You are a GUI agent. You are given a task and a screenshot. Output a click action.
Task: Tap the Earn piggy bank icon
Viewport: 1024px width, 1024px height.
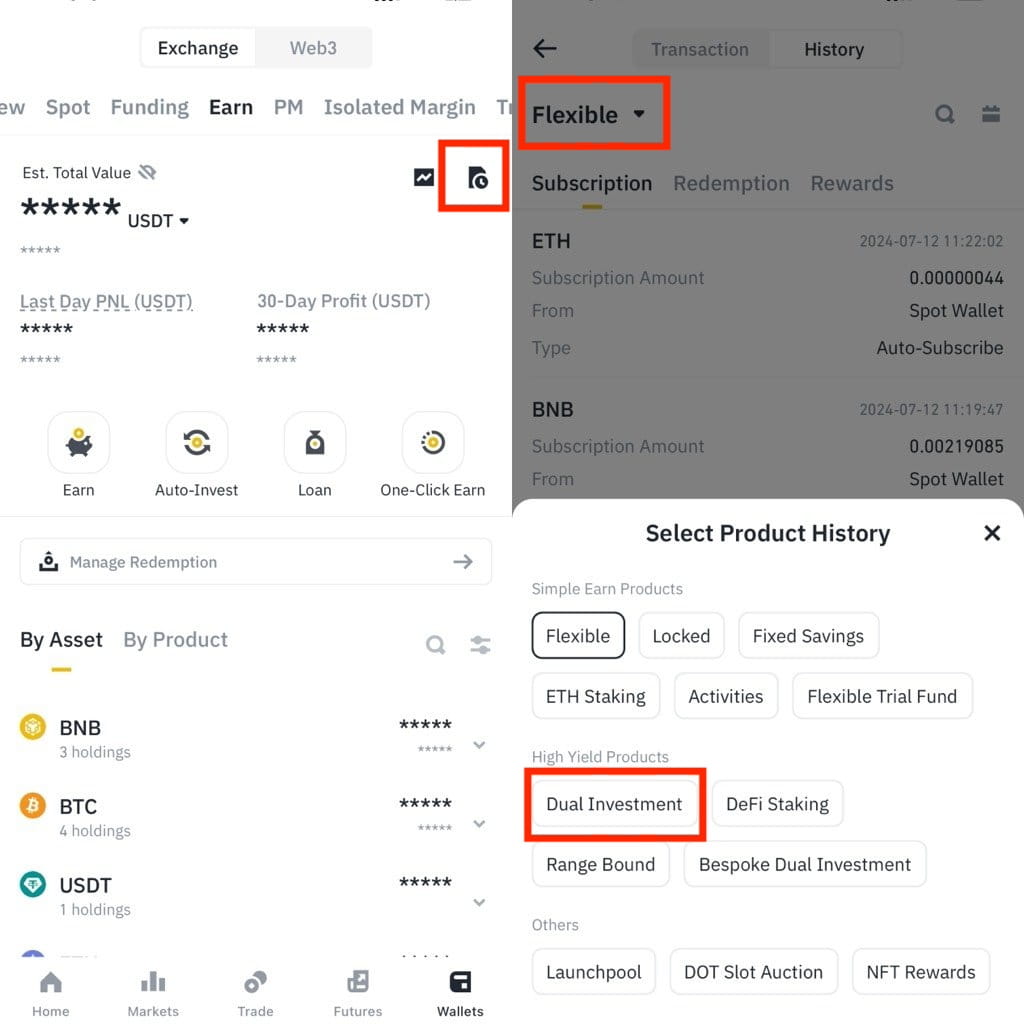pyautogui.click(x=79, y=443)
